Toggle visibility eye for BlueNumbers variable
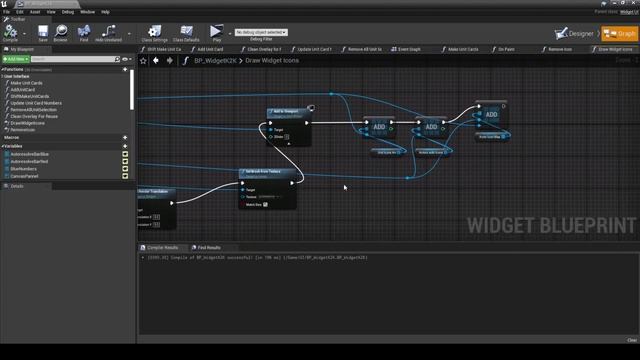The image size is (640, 360). coord(125,169)
